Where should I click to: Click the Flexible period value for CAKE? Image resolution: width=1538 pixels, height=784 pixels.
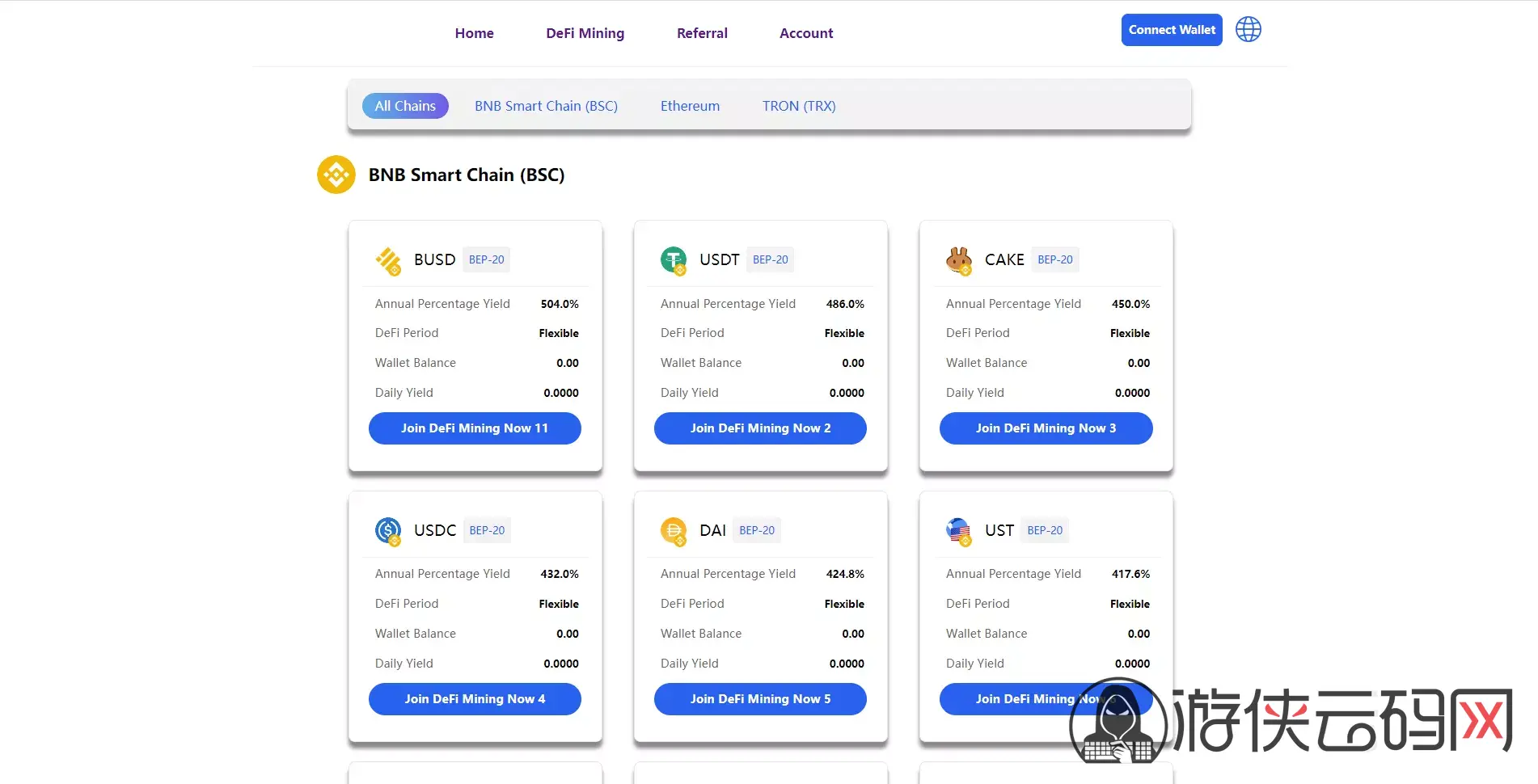click(1130, 333)
